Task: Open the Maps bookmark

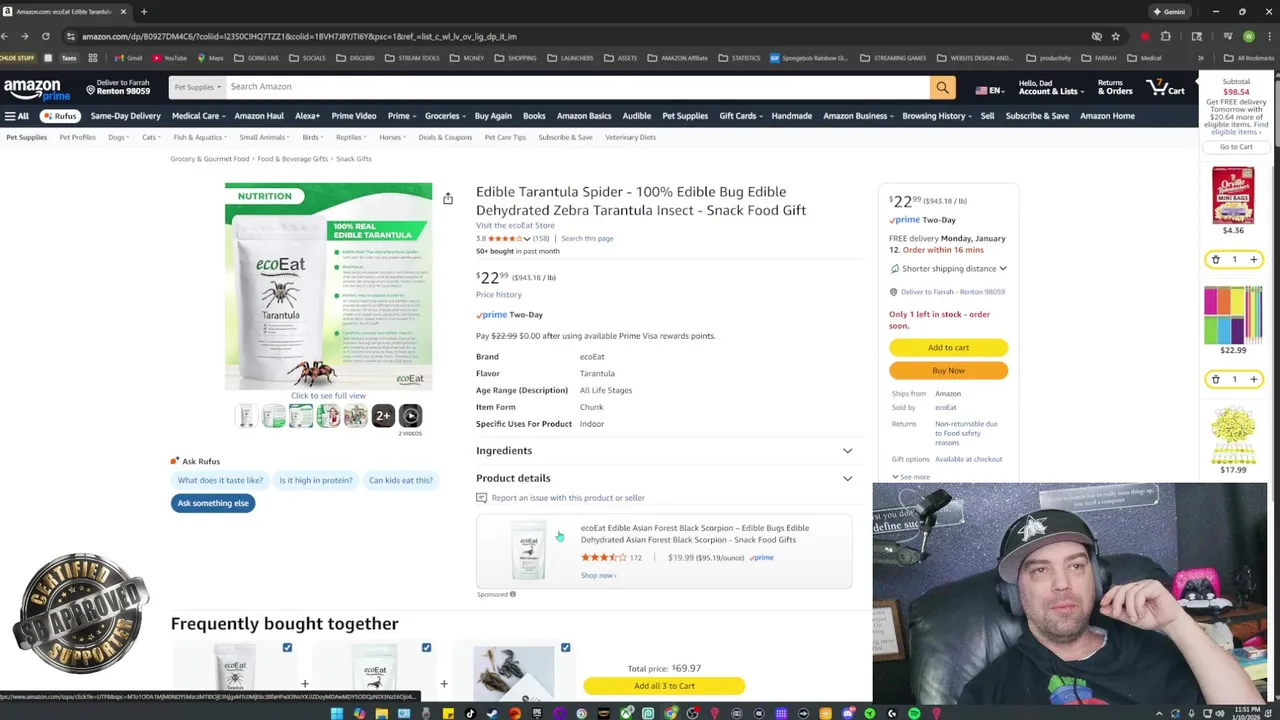Action: tap(211, 58)
